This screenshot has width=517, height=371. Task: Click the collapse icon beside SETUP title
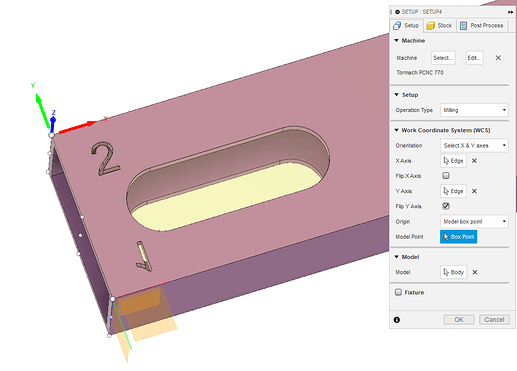(397, 12)
